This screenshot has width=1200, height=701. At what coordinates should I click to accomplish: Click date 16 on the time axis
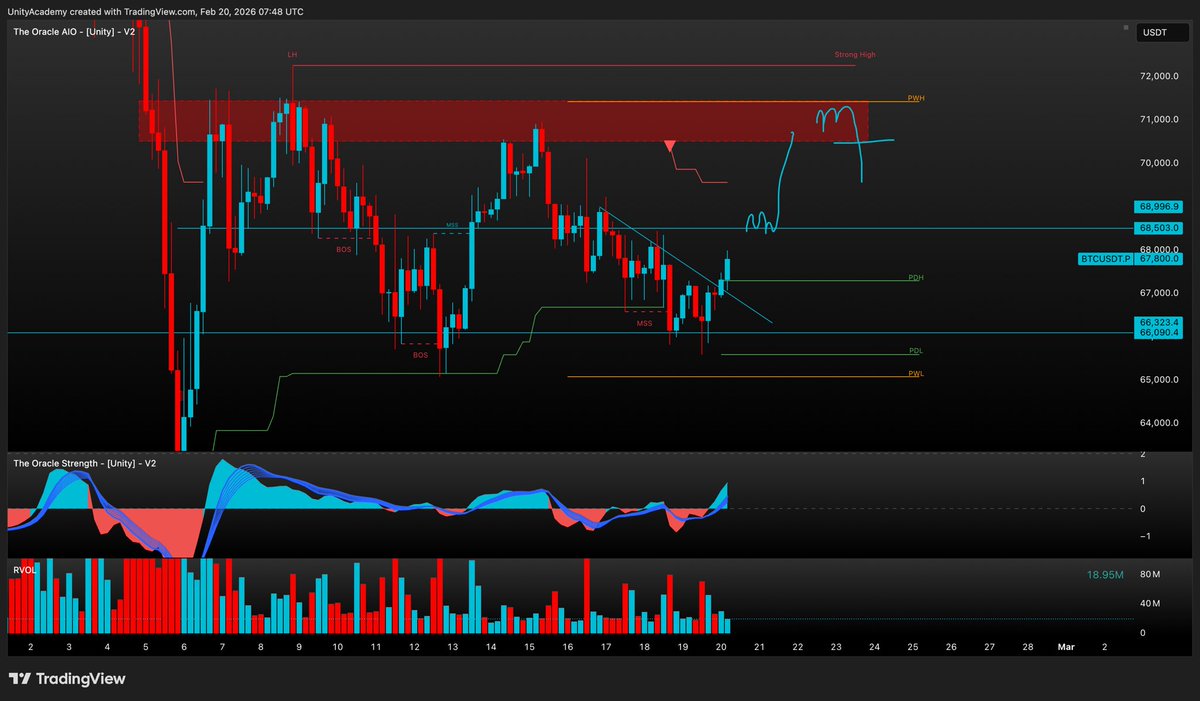[567, 648]
